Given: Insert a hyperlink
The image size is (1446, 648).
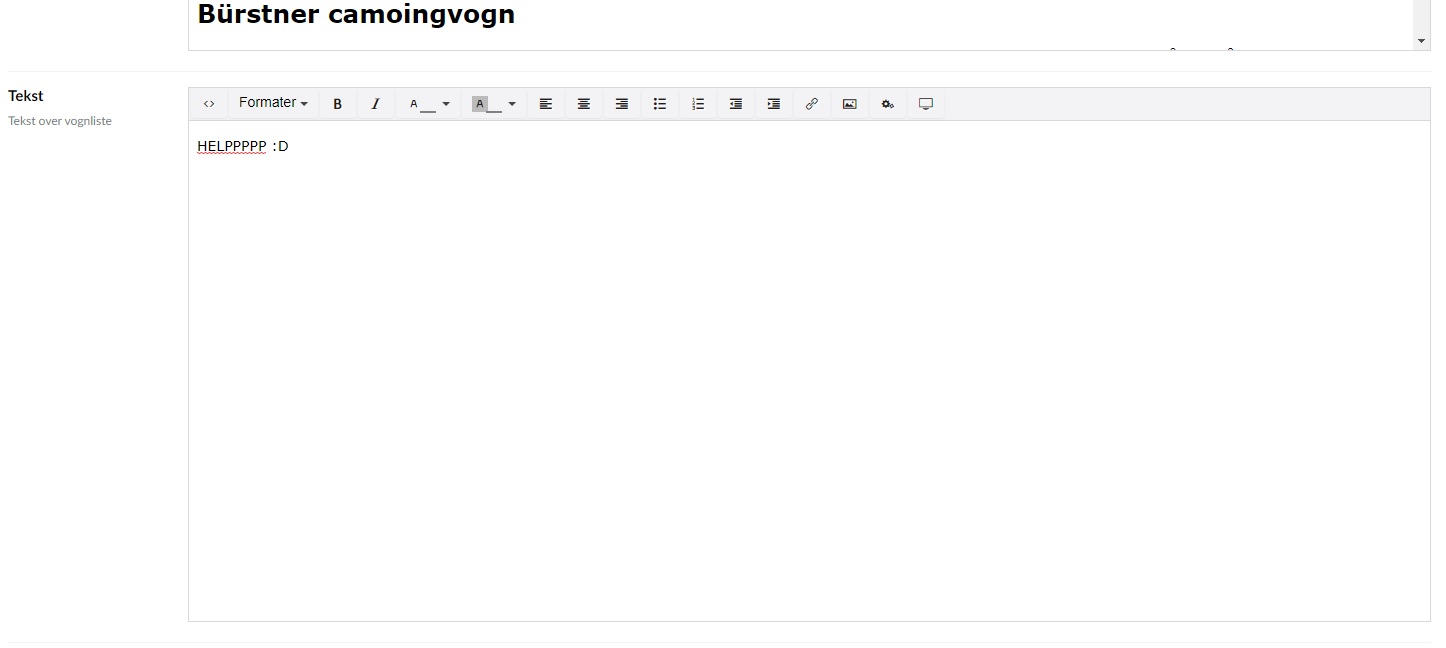Looking at the screenshot, I should (812, 104).
